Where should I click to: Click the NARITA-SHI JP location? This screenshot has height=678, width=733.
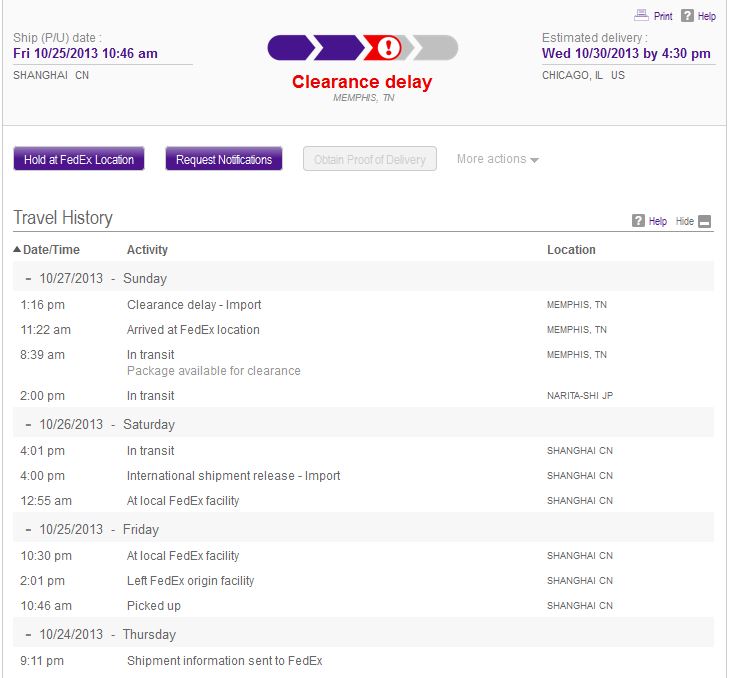point(580,396)
